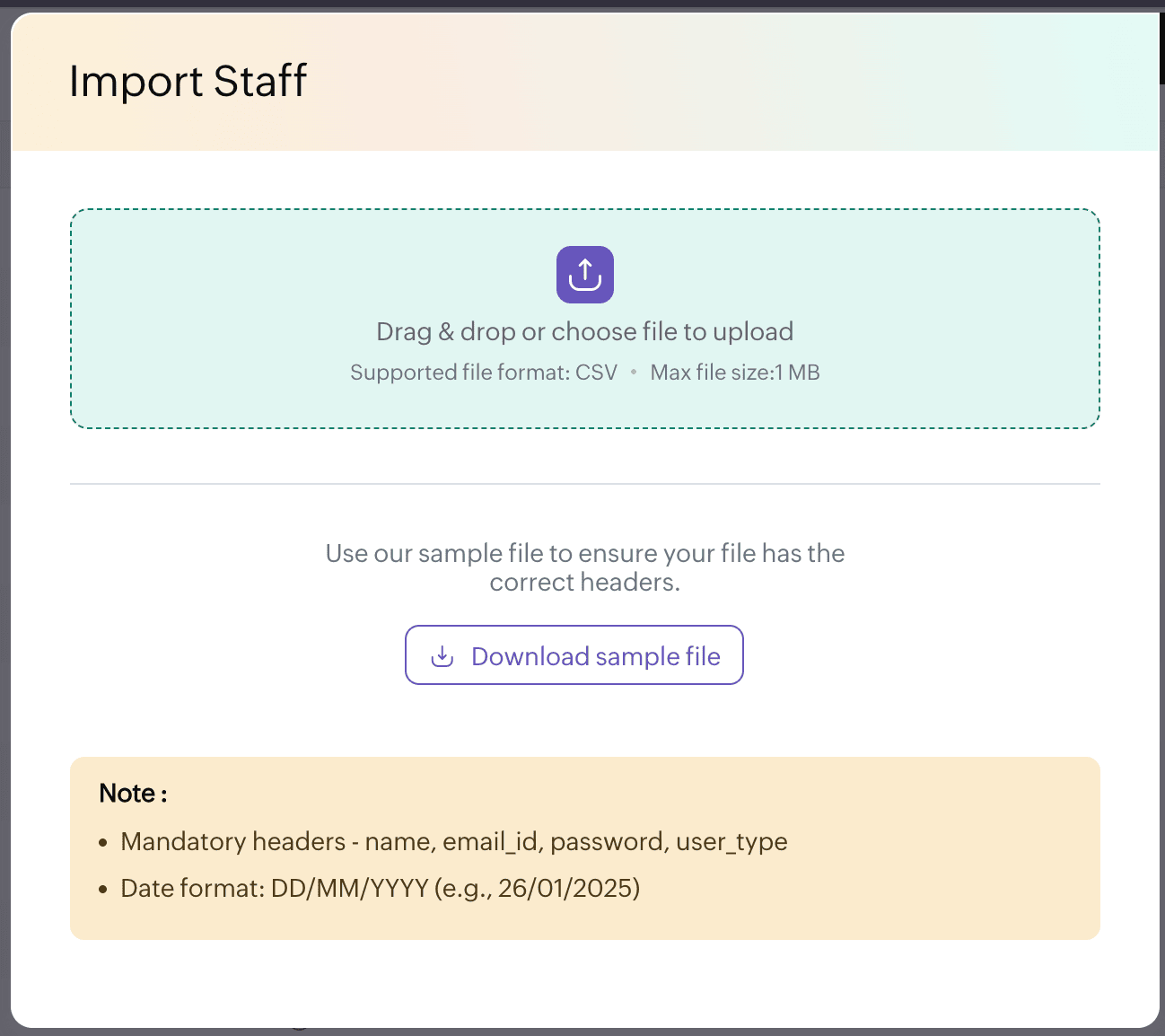Image resolution: width=1165 pixels, height=1036 pixels.
Task: Select the dashed drag and drop upload zone
Action: coord(585,319)
